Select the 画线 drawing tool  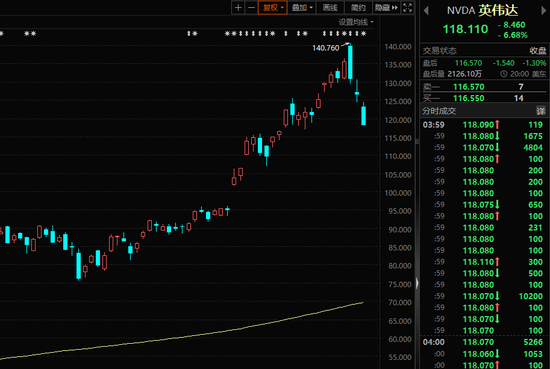tap(330, 8)
